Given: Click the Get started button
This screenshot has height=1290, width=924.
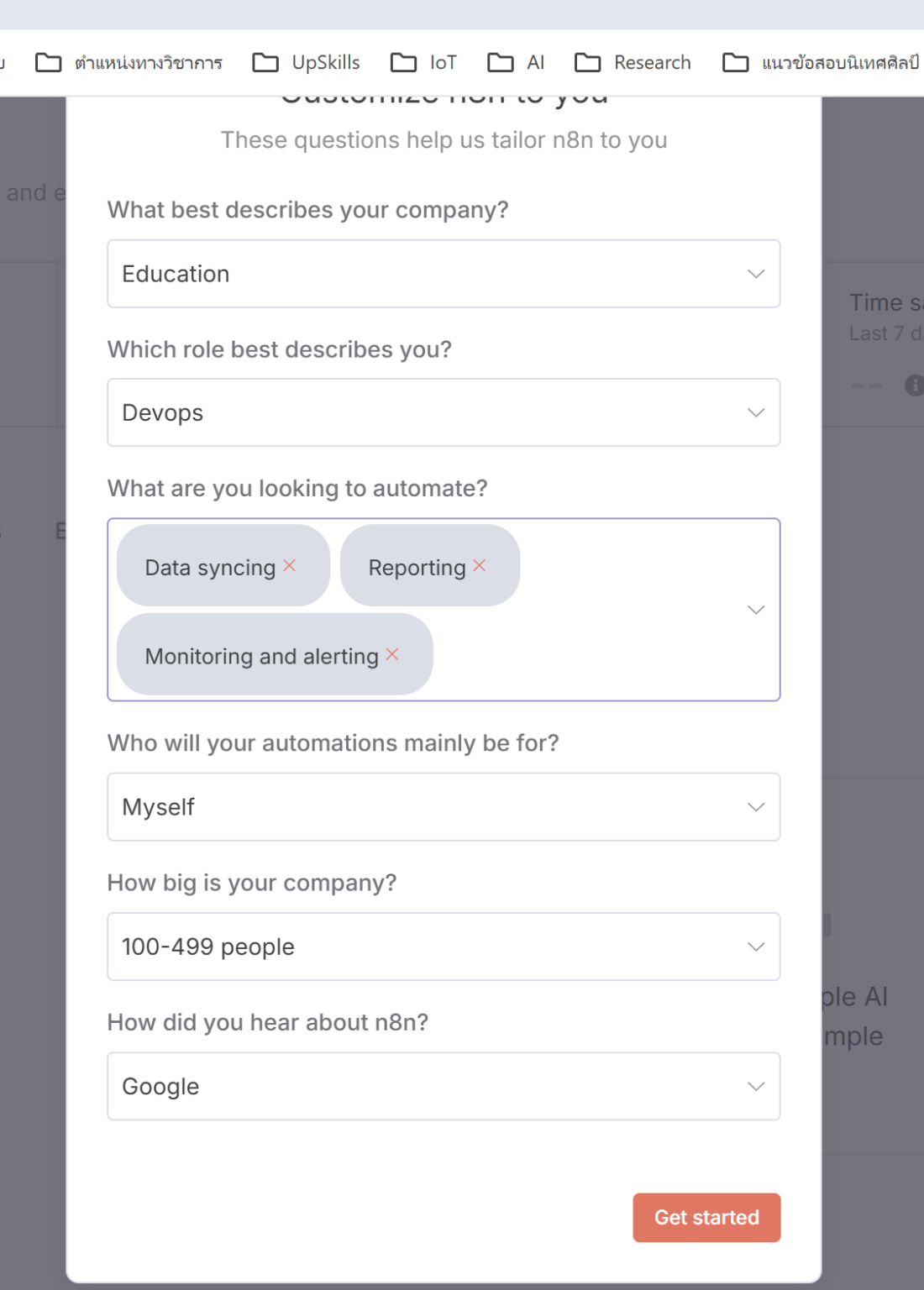Looking at the screenshot, I should click(706, 1217).
